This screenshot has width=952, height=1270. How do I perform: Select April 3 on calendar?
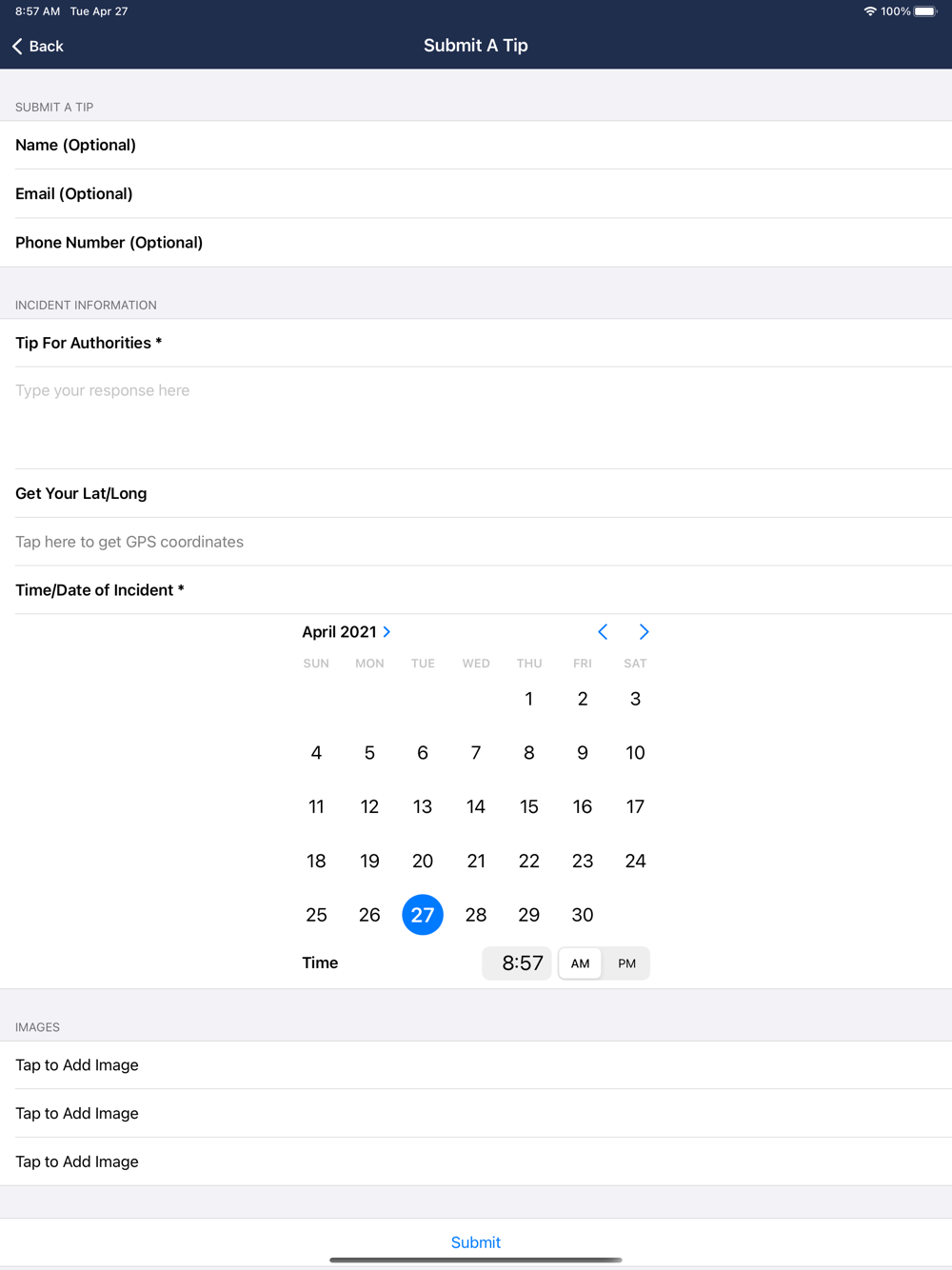click(x=635, y=699)
